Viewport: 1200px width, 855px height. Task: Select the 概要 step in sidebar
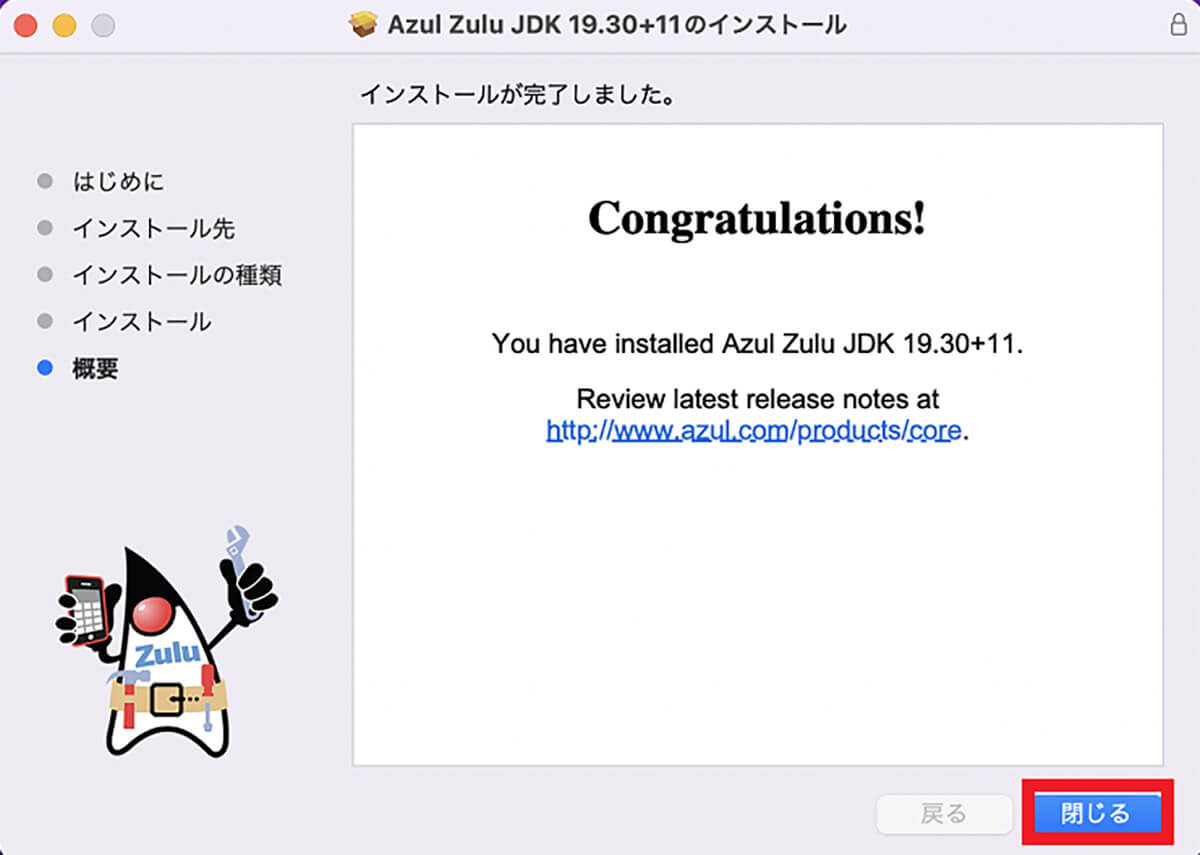95,368
